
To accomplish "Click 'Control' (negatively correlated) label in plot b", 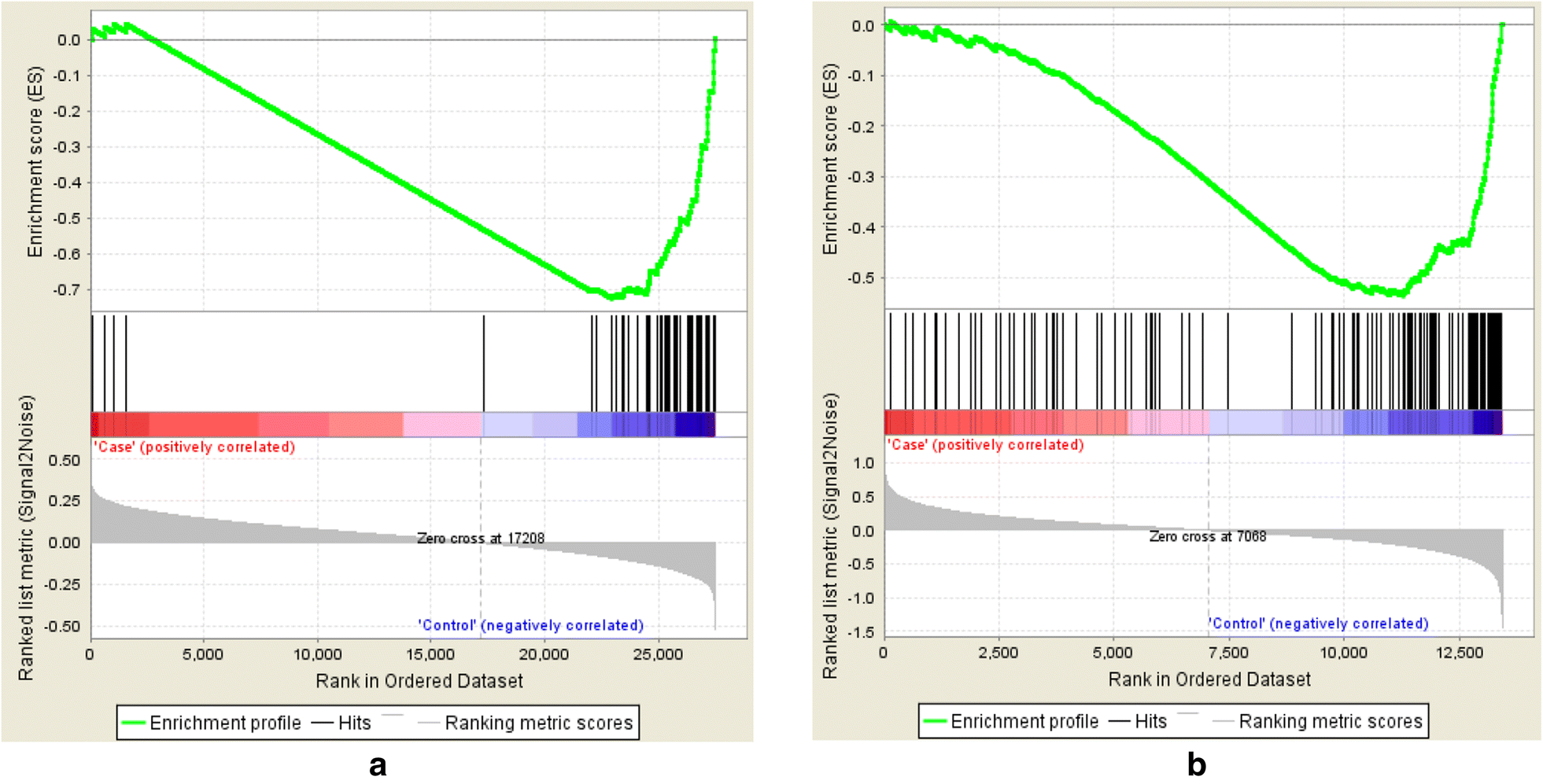I will pyautogui.click(x=1319, y=624).
